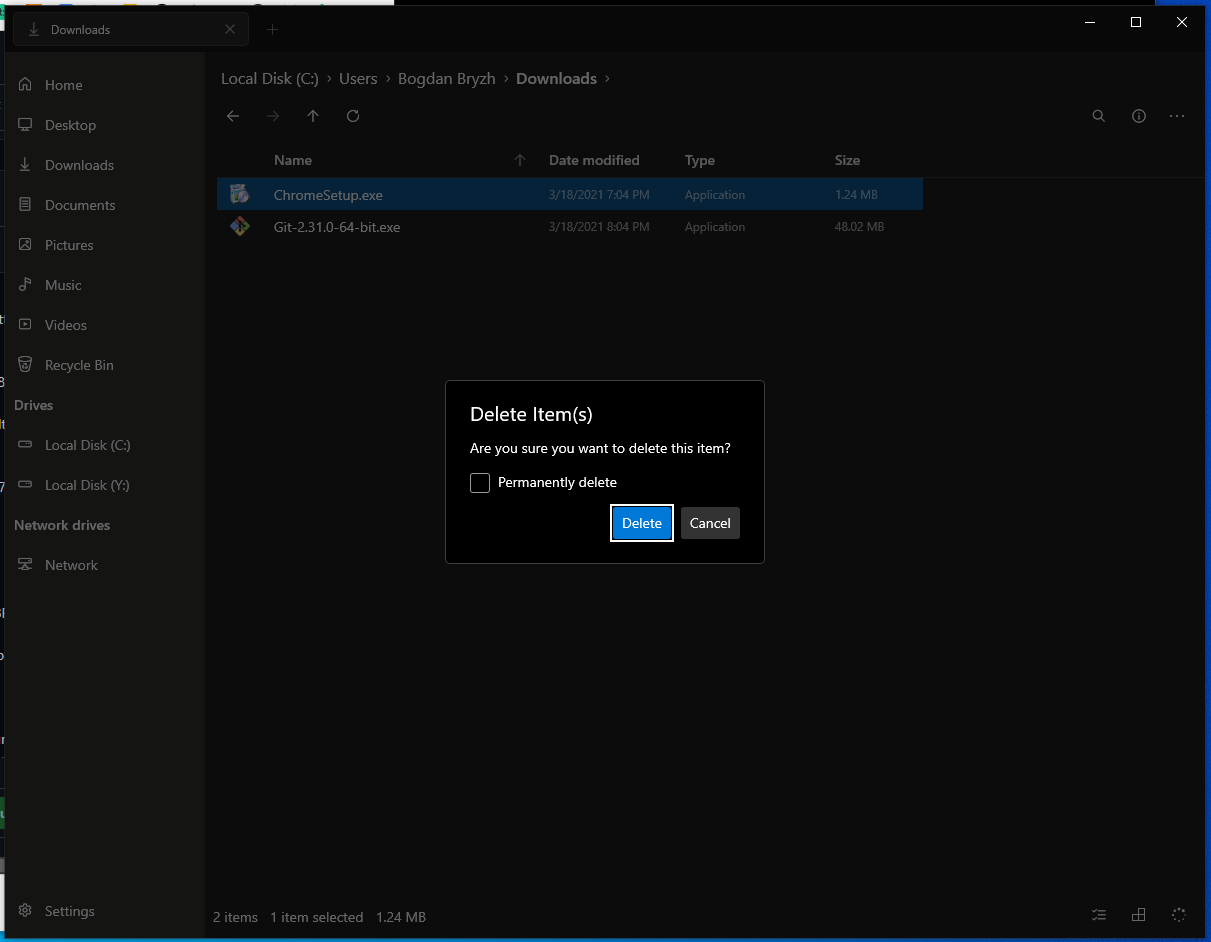
Task: Sort by Date modified column header
Action: [594, 160]
